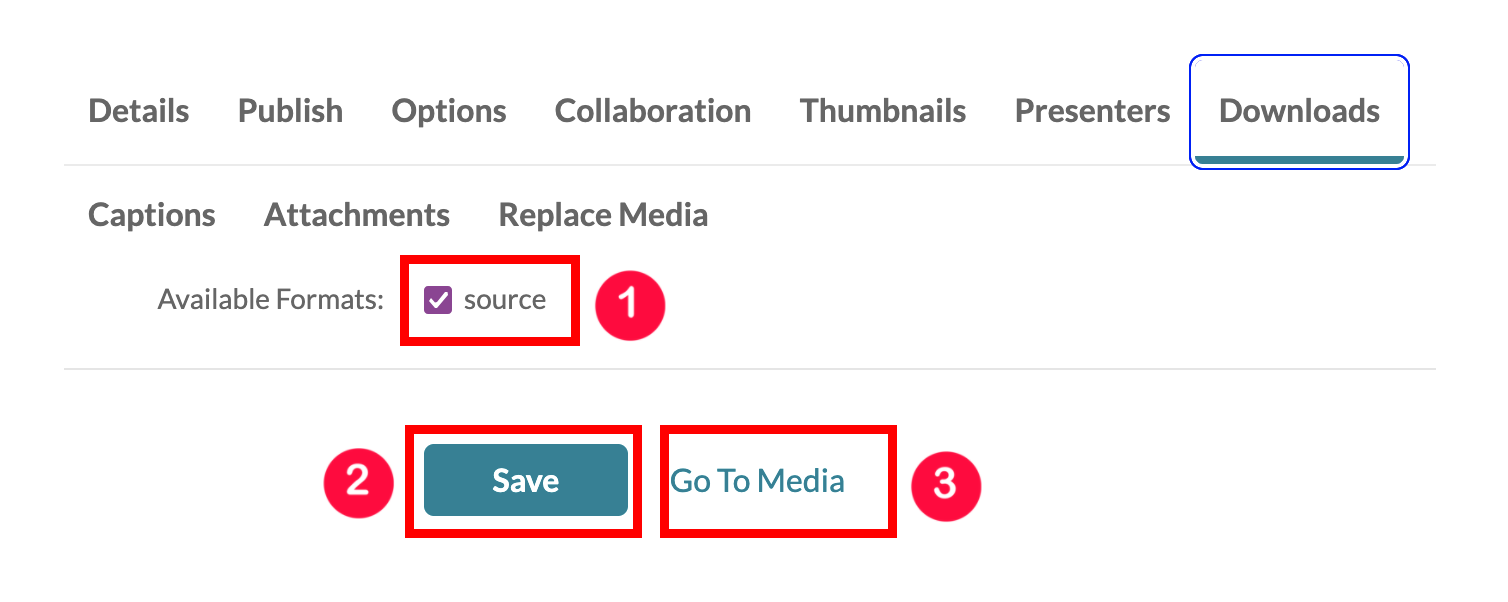
Task: Open the Collaboration tab
Action: point(652,111)
